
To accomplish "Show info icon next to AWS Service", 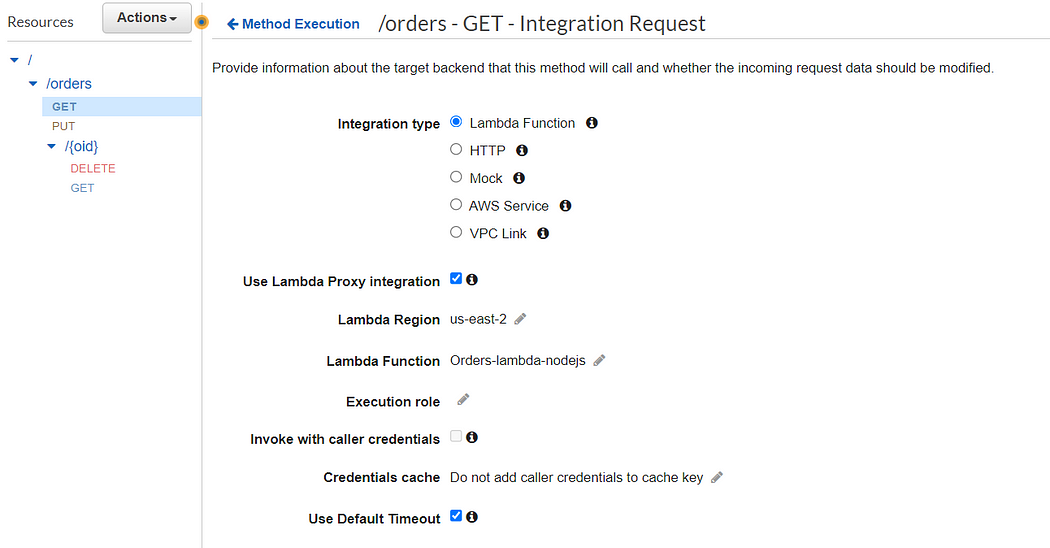I will (565, 206).
